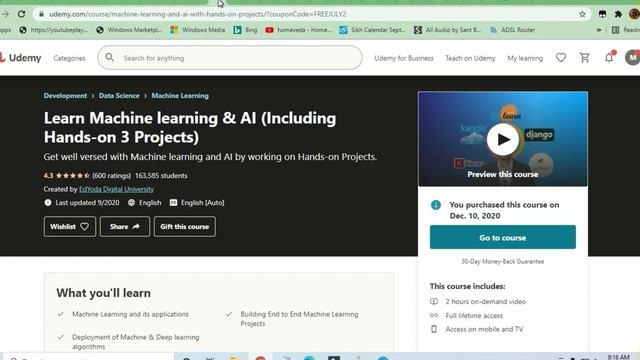The image size is (640, 360).
Task: Open the All Audio by Sant bookmark
Action: point(447,30)
